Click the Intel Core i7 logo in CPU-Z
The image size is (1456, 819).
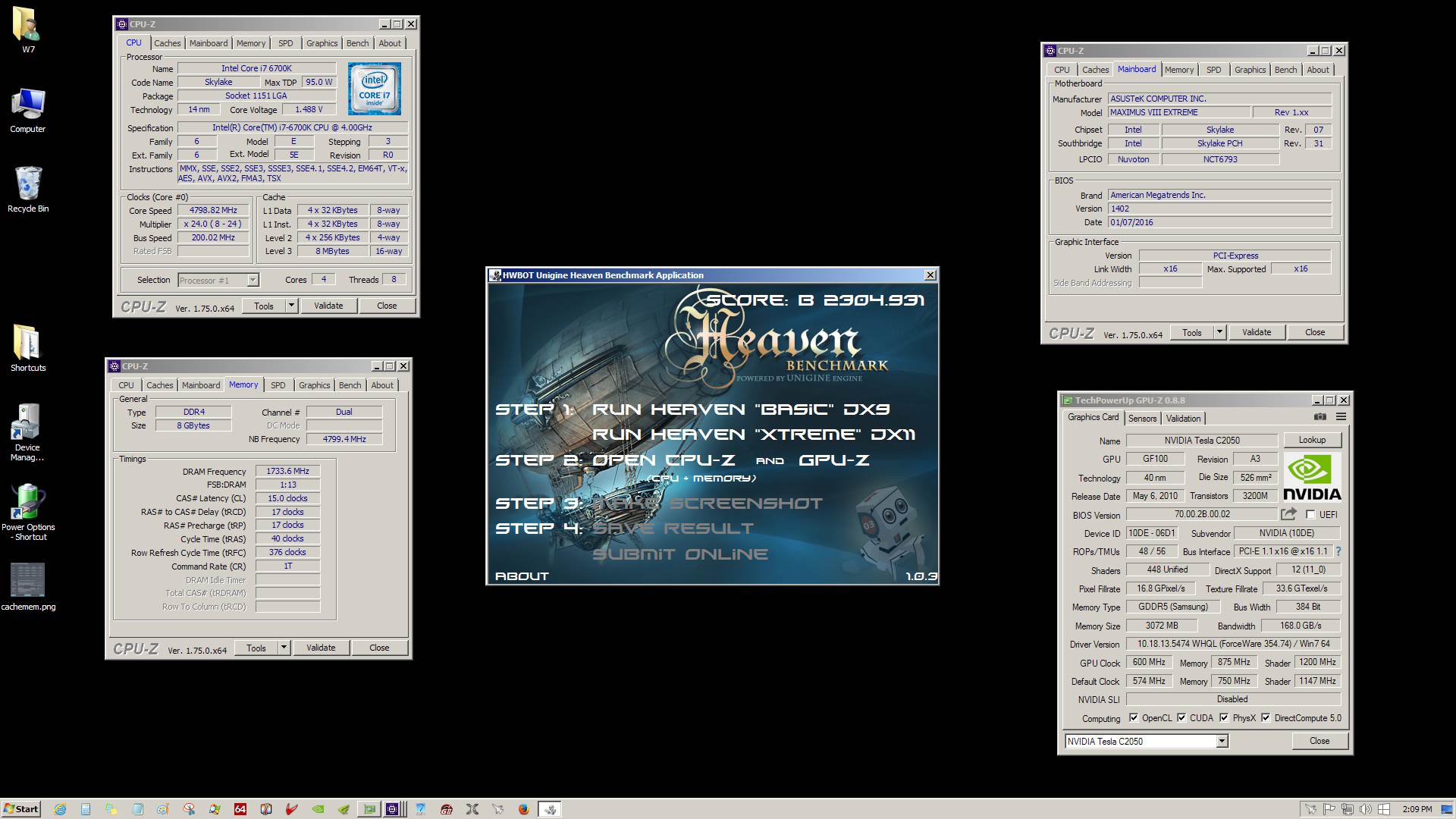pyautogui.click(x=375, y=89)
